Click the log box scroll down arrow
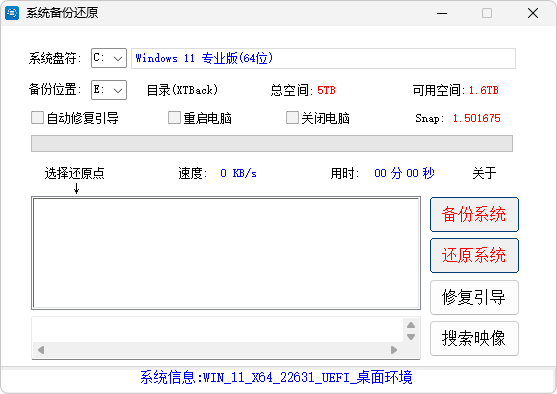557x394 pixels. tap(411, 337)
